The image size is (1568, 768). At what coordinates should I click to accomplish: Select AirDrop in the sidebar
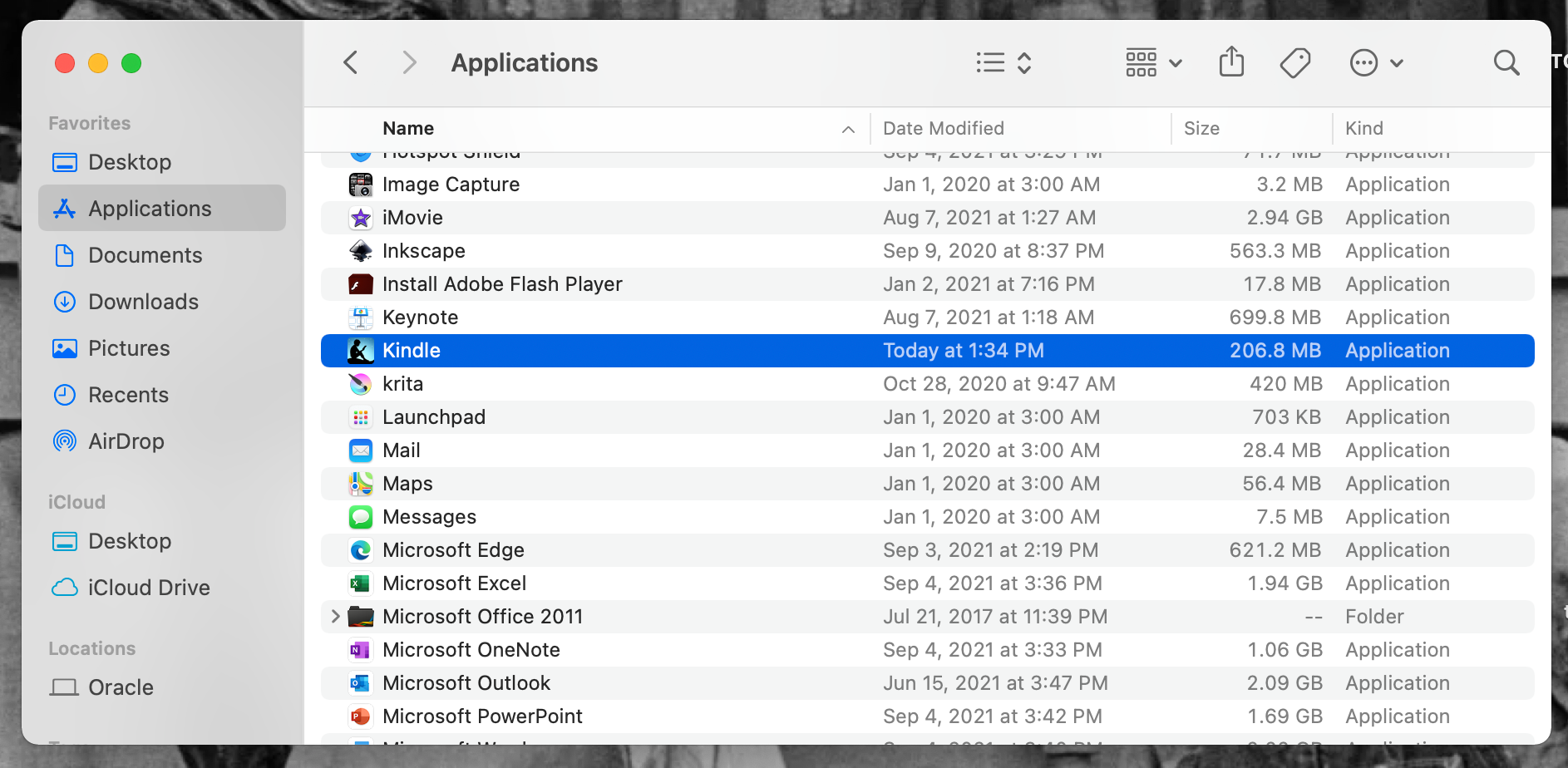pyautogui.click(x=126, y=441)
